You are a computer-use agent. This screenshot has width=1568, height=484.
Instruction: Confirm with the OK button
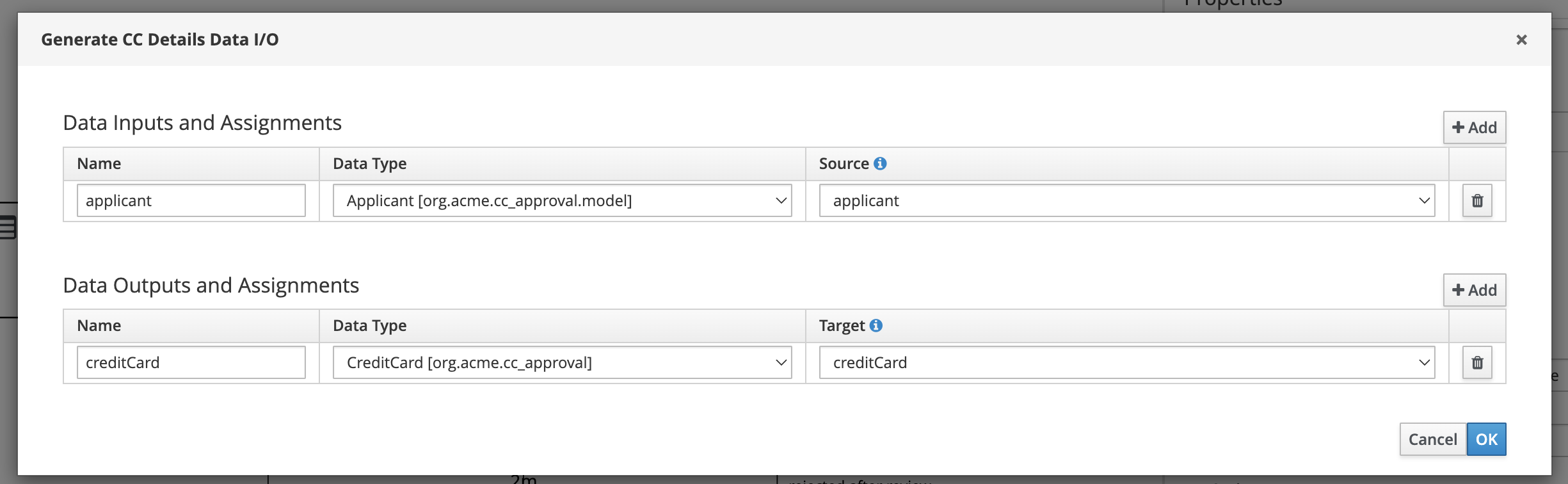[1486, 439]
